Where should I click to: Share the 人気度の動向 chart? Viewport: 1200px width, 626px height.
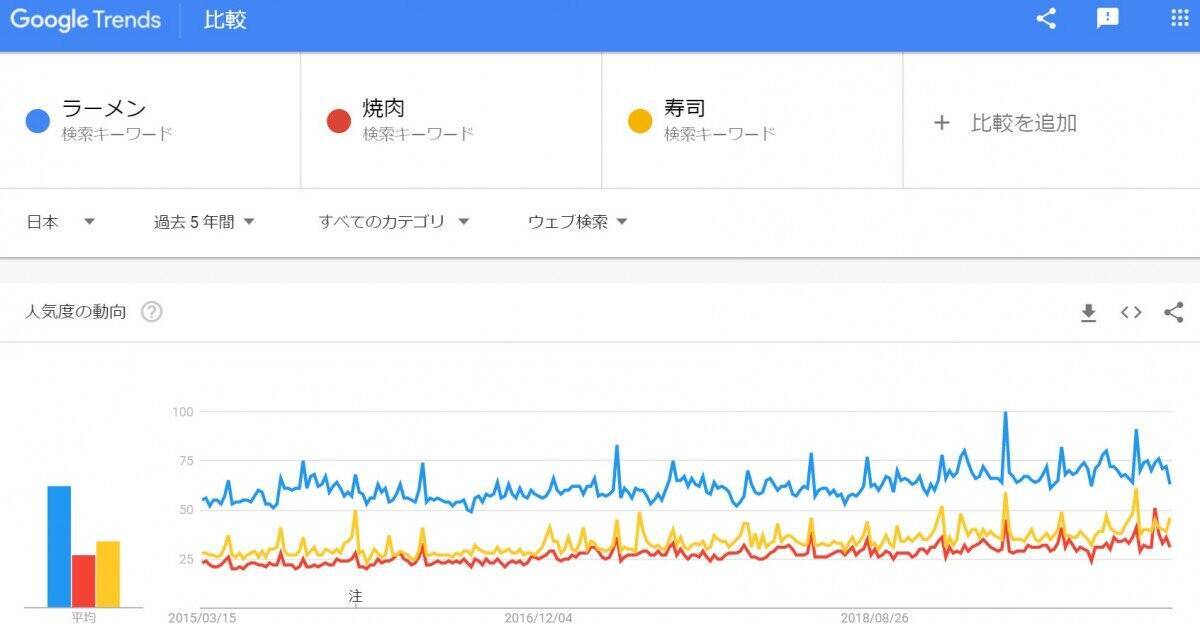click(x=1174, y=313)
